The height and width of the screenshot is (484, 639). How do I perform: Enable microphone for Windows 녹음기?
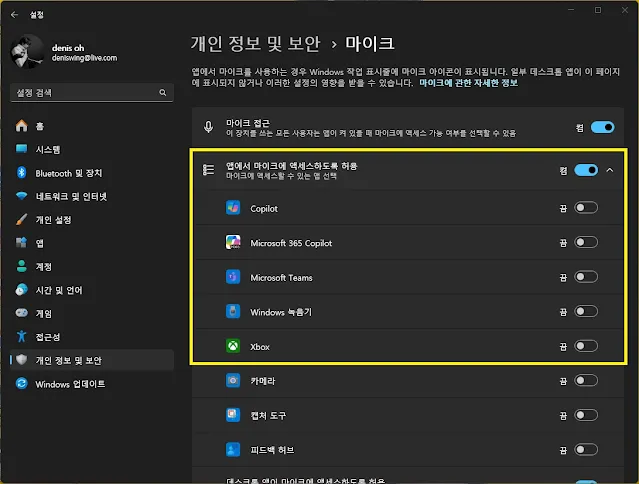point(586,312)
